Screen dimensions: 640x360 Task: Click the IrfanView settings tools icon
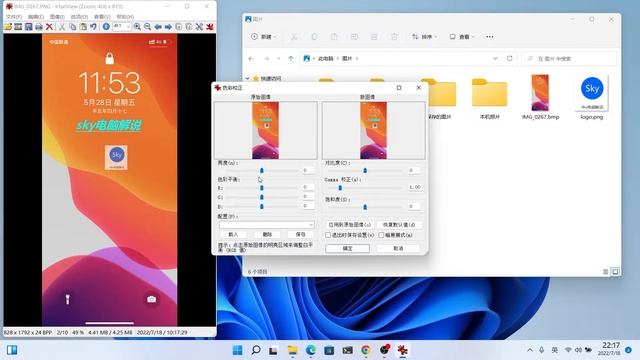pyautogui.click(x=199, y=27)
